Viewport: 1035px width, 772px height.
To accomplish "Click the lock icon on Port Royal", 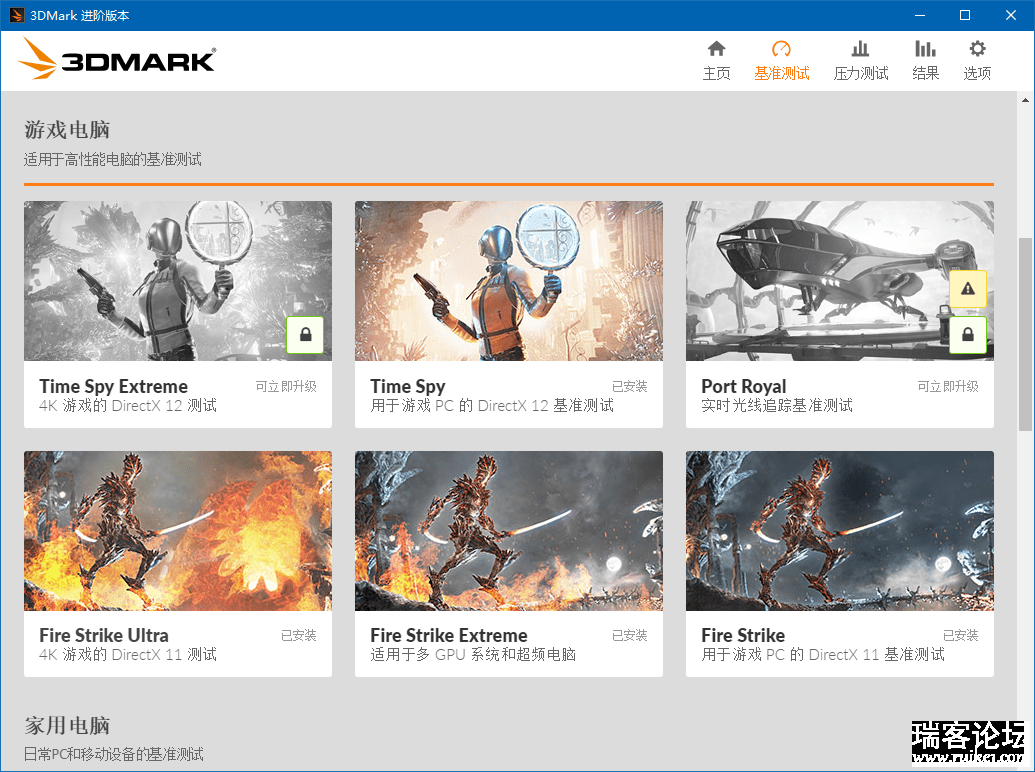I will pos(968,335).
